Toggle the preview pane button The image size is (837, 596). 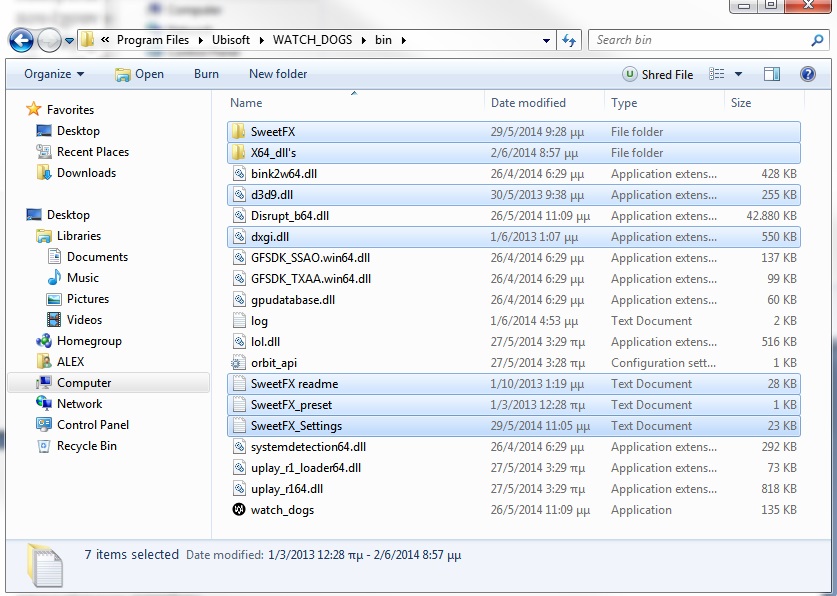[x=772, y=74]
